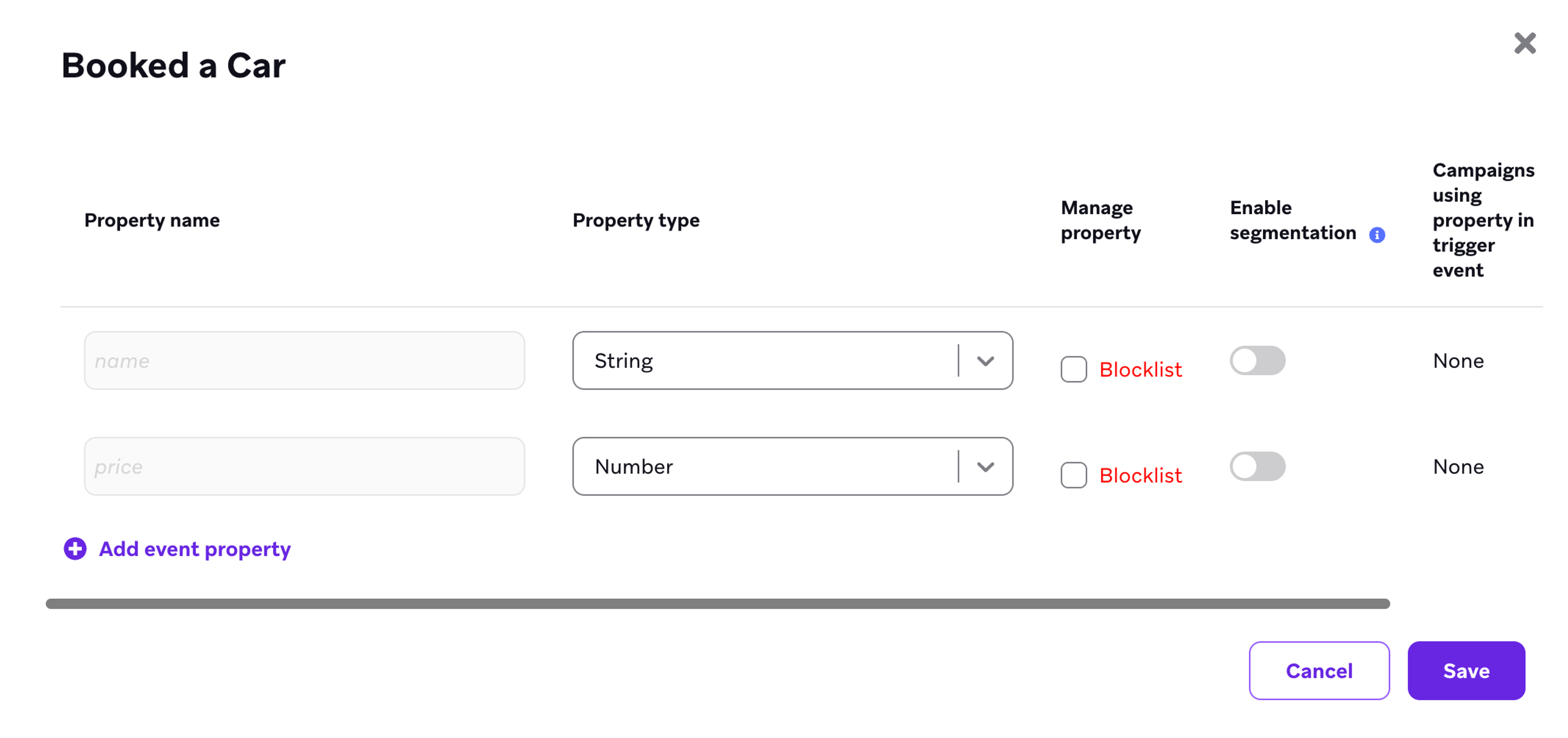Click the name property input field
Viewport: 1568px width, 738px height.
[x=304, y=360]
